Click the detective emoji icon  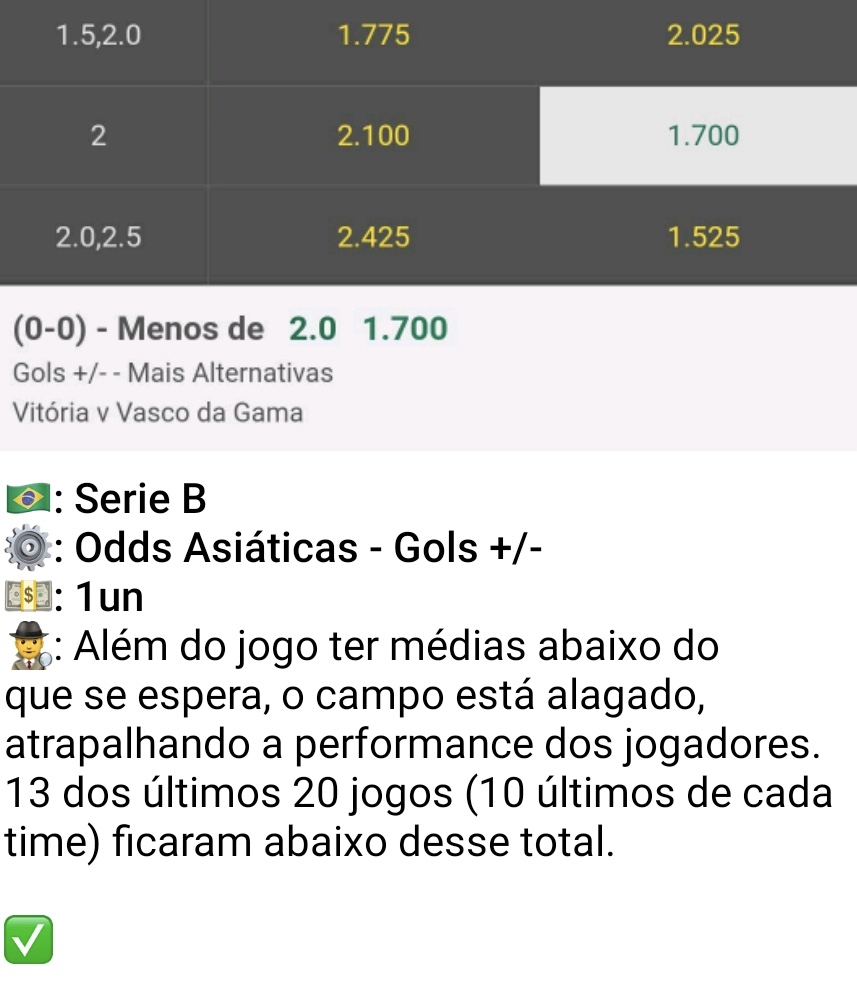click(x=30, y=645)
